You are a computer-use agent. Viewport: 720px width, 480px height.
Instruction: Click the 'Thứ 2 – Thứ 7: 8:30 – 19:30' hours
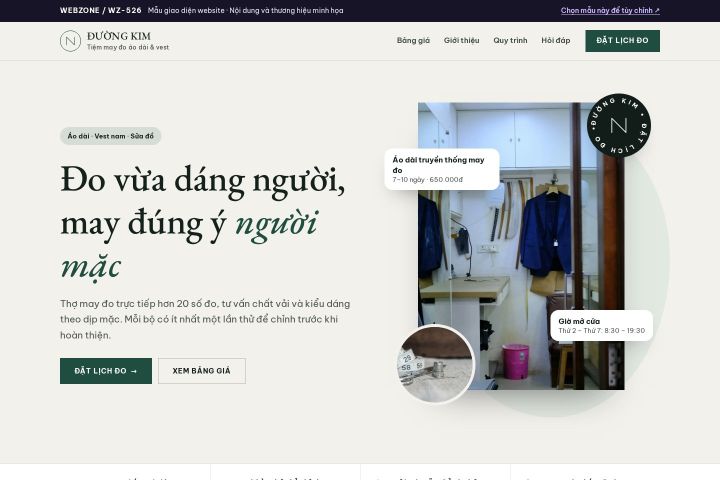[x=602, y=331]
